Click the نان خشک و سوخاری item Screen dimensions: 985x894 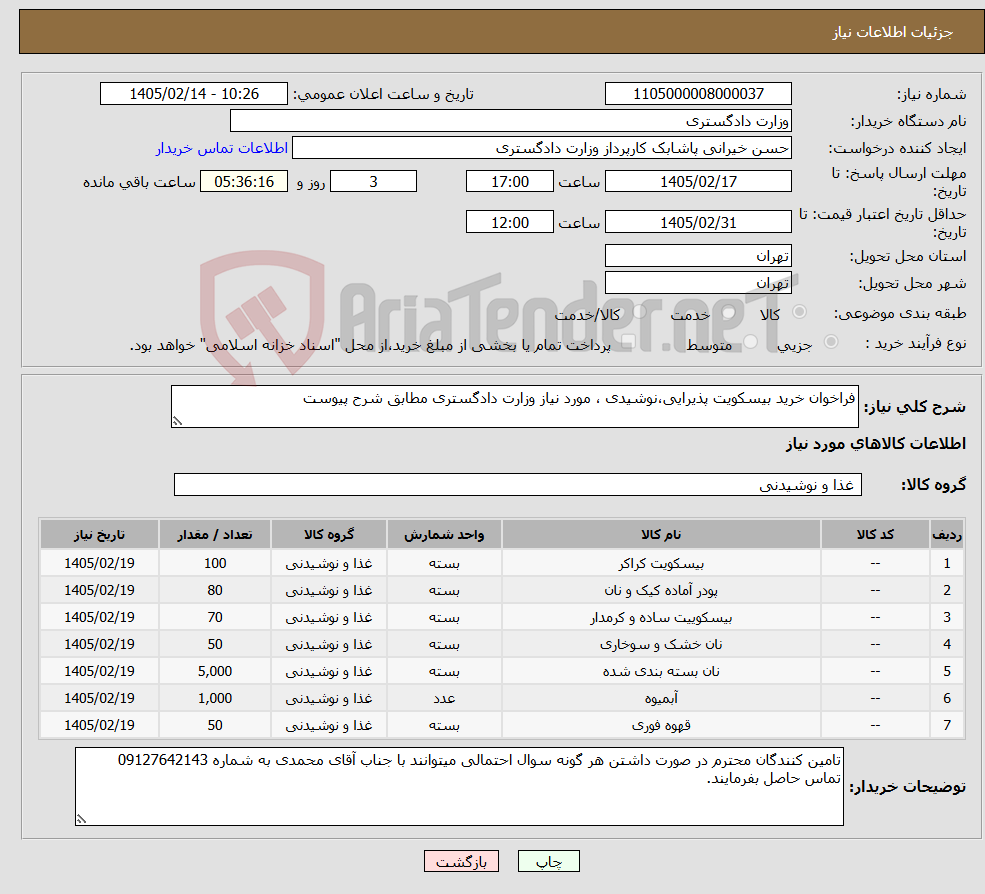(661, 645)
